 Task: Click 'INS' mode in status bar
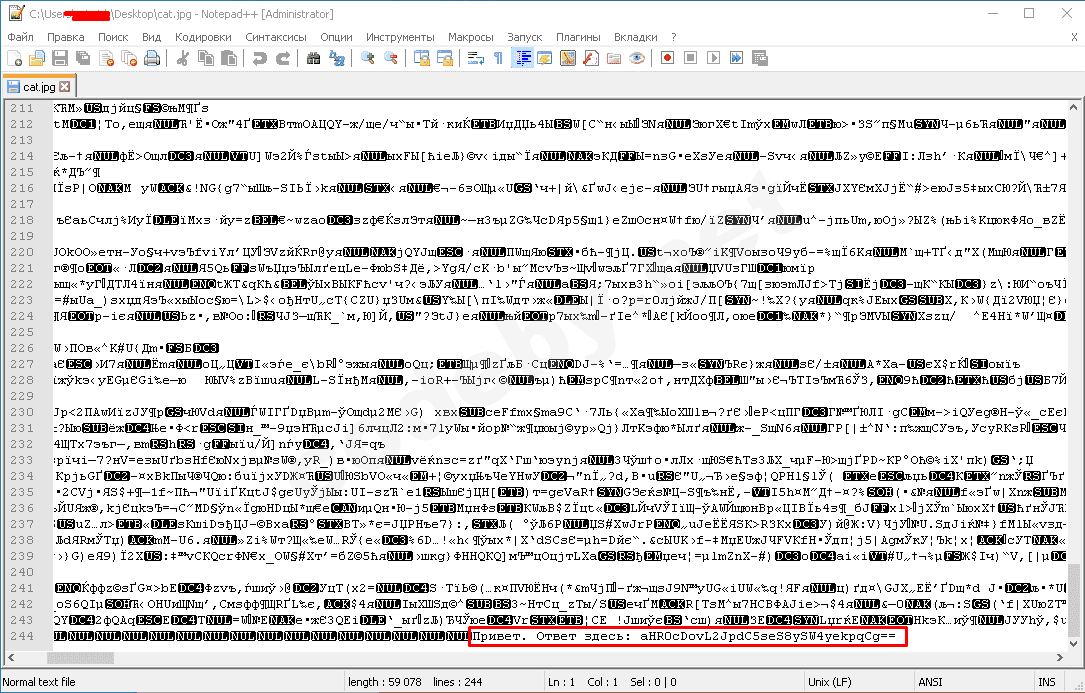[1046, 682]
